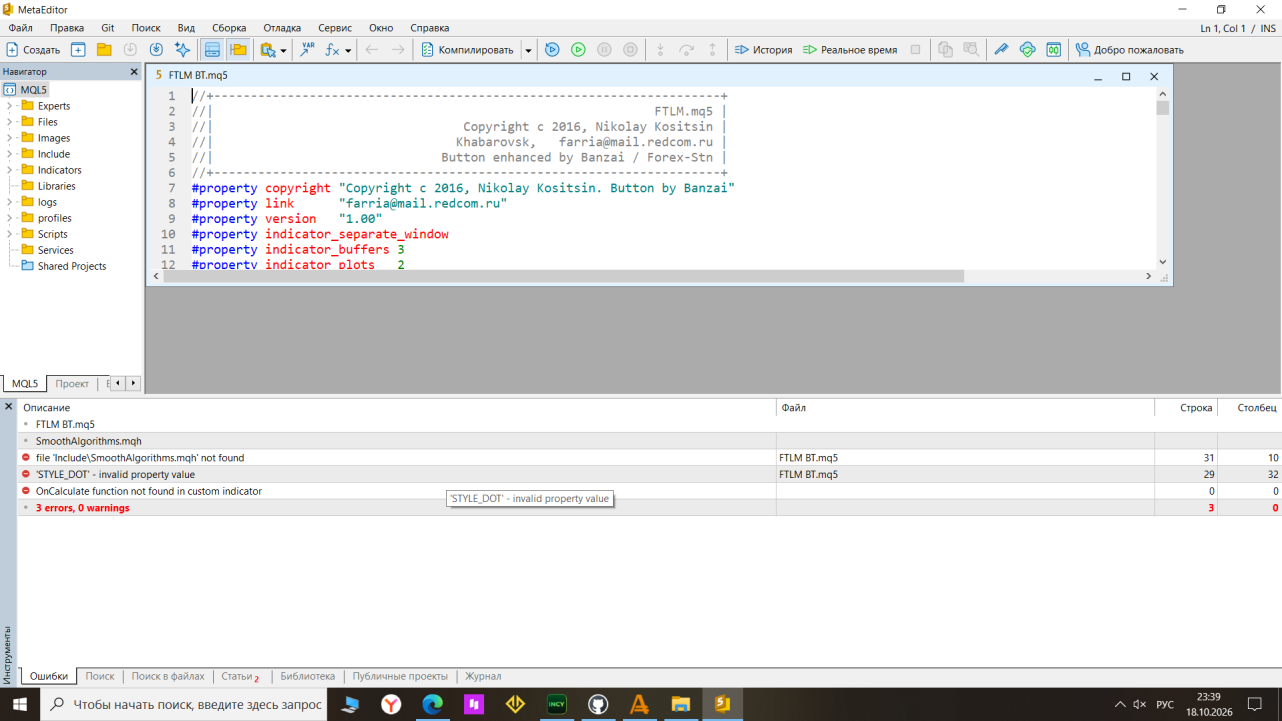Screen dimensions: 1282x721
Task: Open the Компилировать dropdown arrow
Action: [x=528, y=49]
